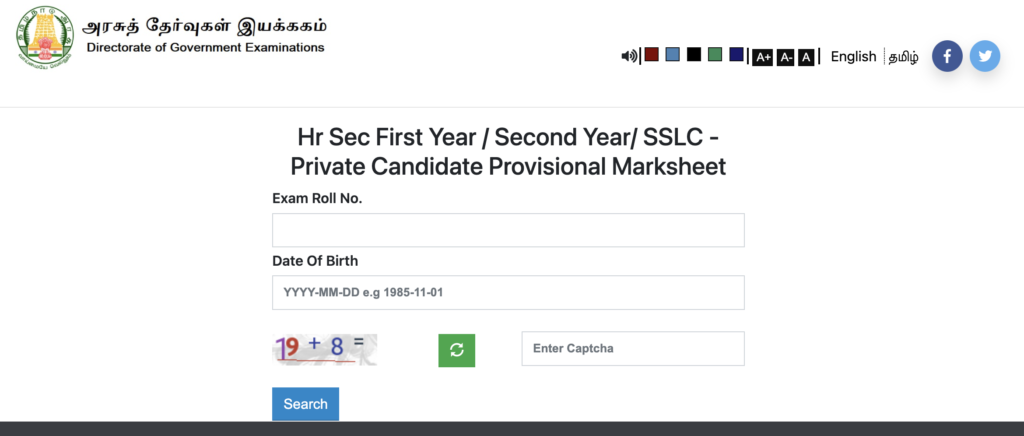Select the light blue color theme swatch
Image resolution: width=1024 pixels, height=436 pixels.
coord(673,54)
